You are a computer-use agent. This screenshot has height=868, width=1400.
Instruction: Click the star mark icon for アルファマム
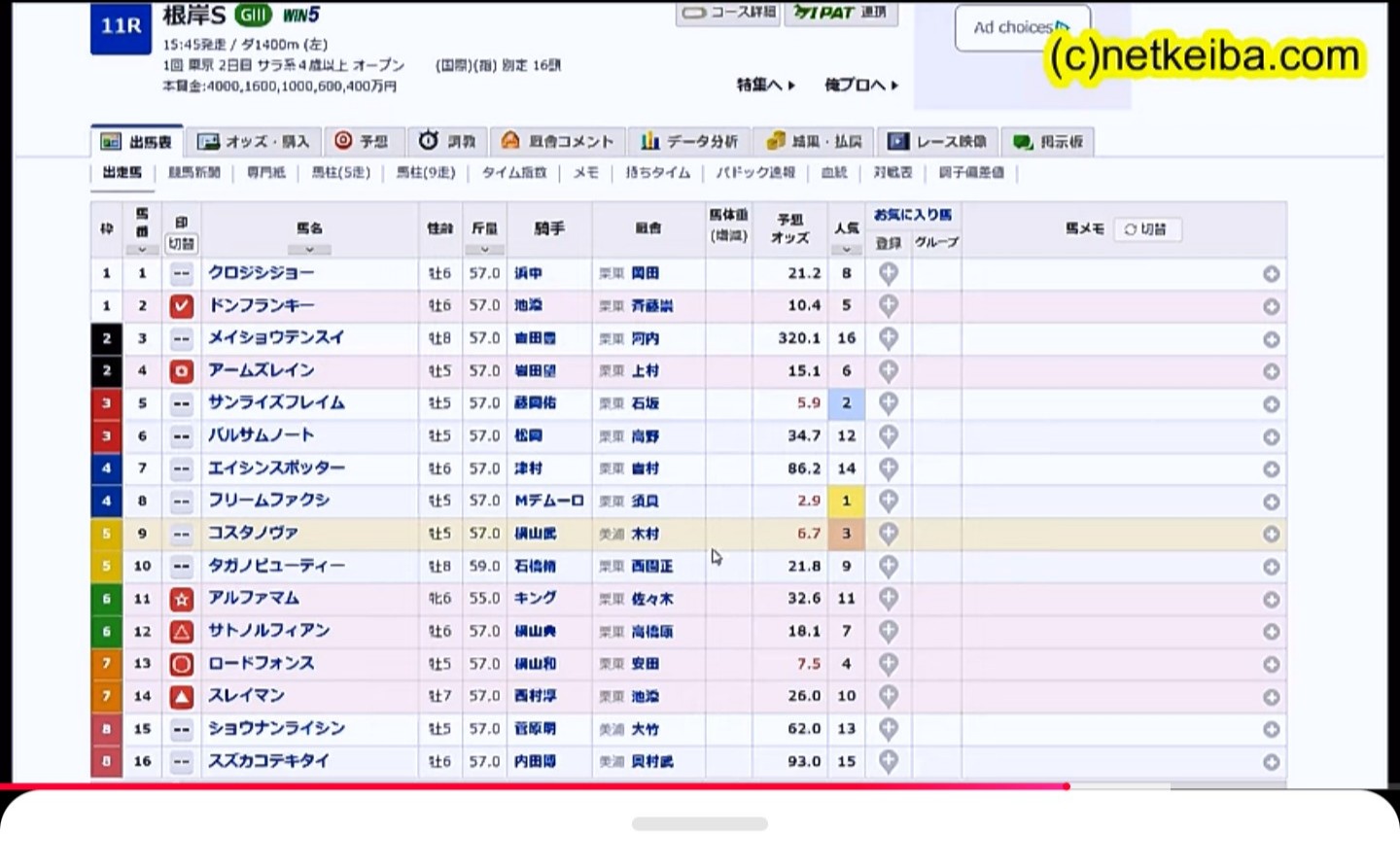(x=181, y=599)
